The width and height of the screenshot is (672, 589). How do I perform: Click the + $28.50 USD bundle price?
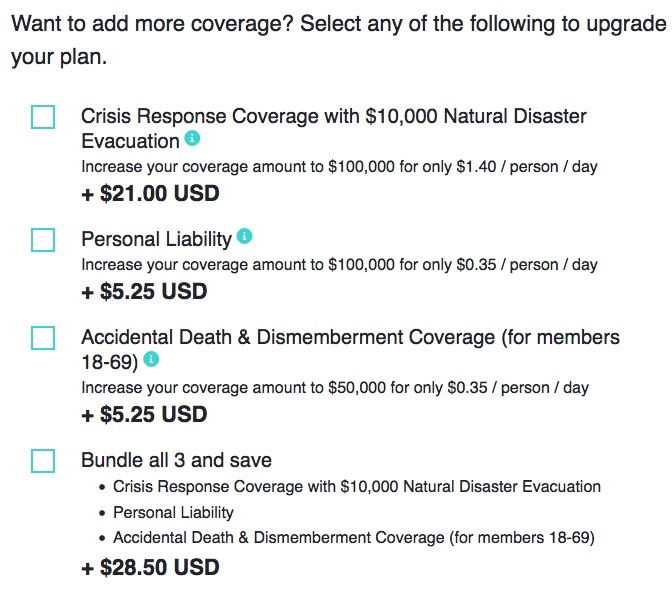point(150,568)
